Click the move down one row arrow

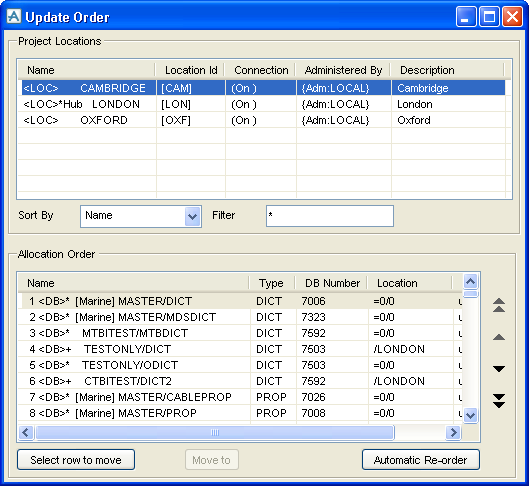coord(499,369)
